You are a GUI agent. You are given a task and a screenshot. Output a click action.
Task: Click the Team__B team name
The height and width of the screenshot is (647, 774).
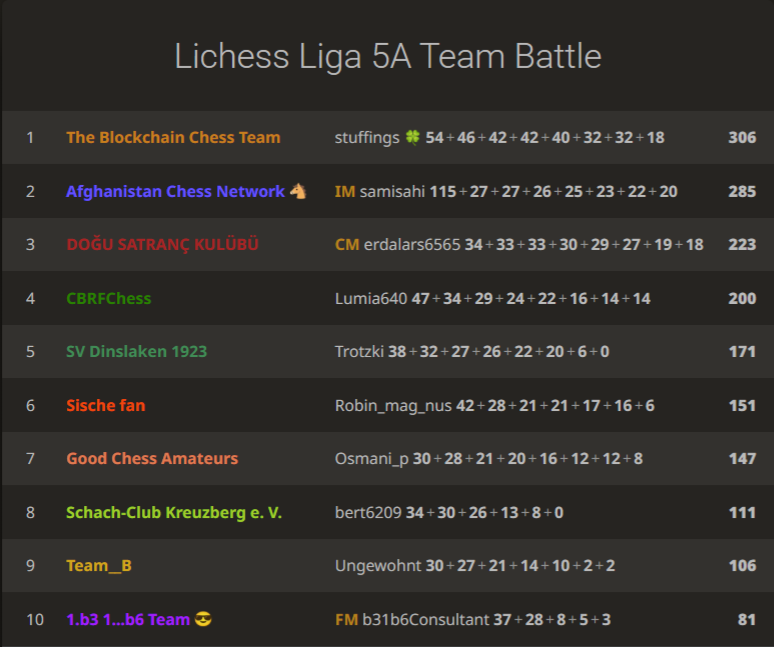pyautogui.click(x=99, y=566)
